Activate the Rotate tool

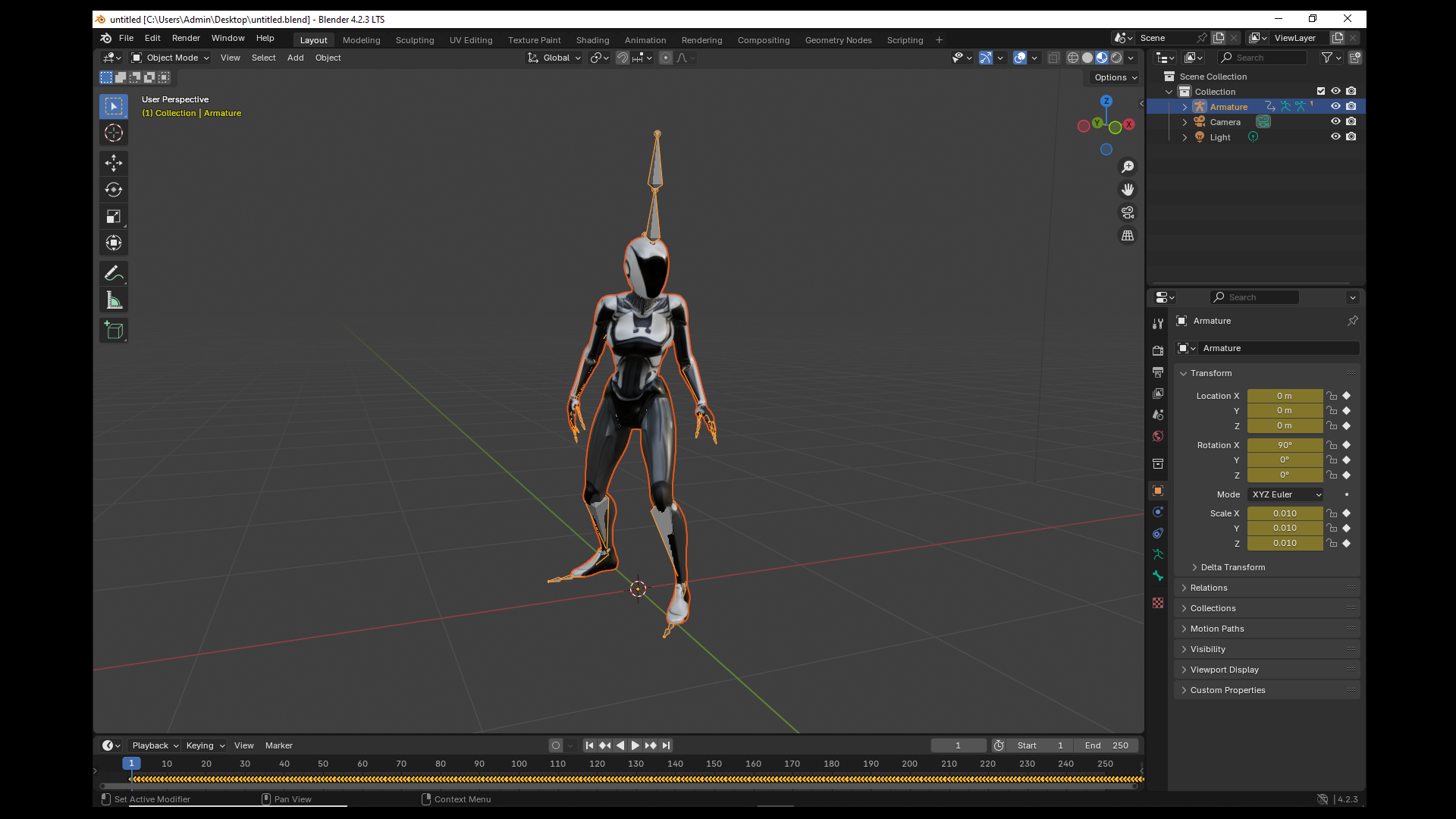click(114, 190)
